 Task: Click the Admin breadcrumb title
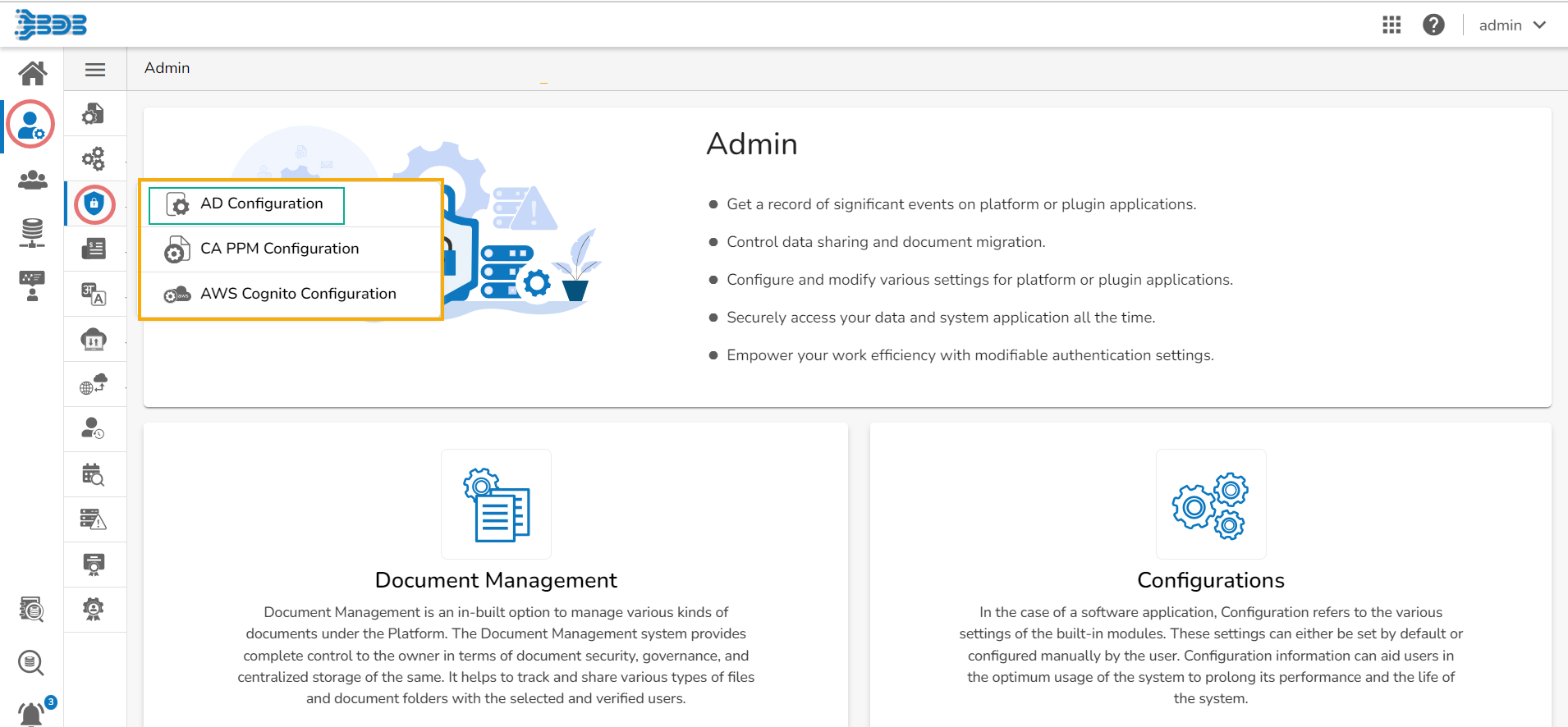pyautogui.click(x=167, y=68)
